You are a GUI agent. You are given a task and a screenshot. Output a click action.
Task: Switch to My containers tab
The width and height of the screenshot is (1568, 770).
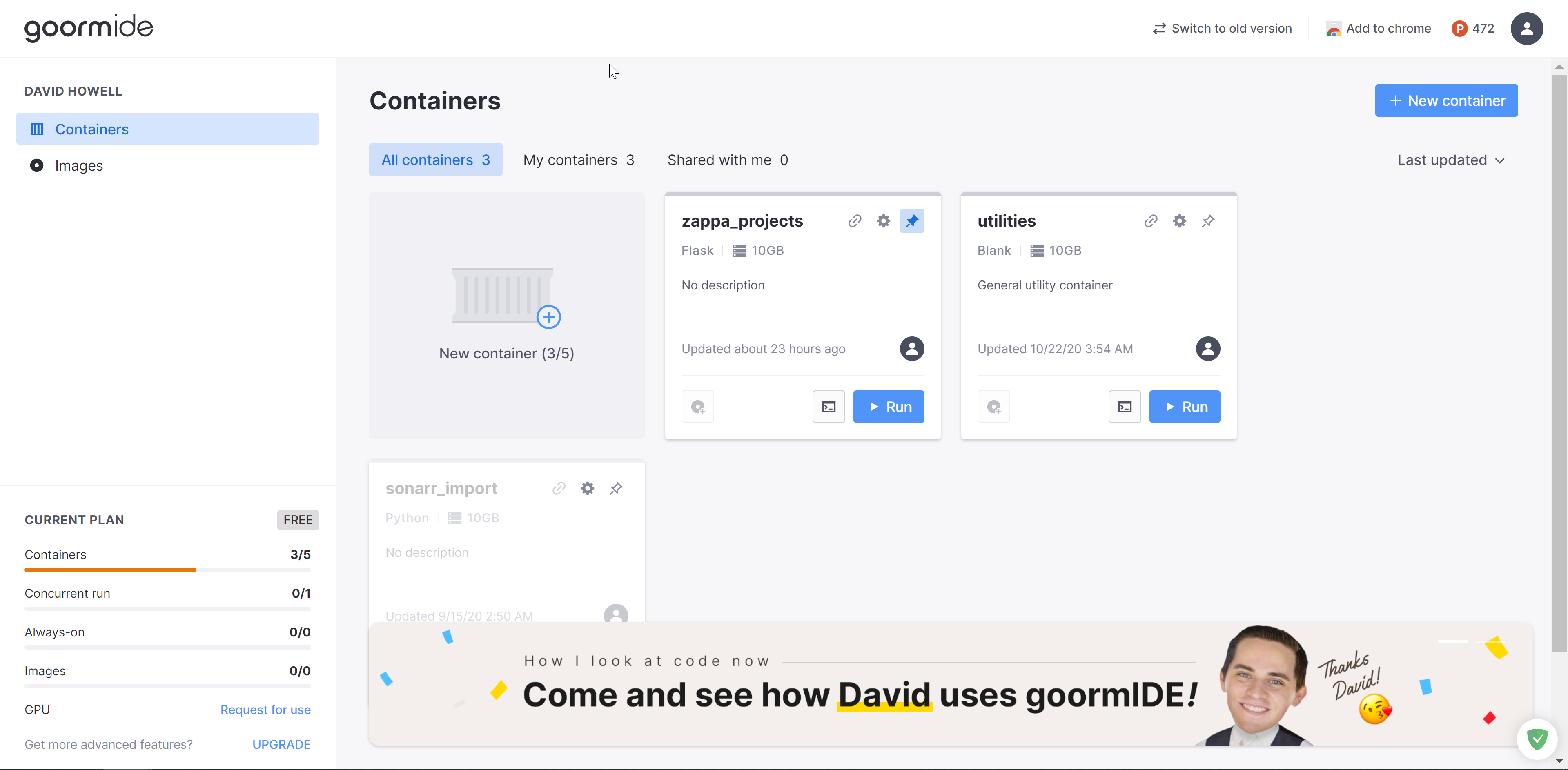click(x=578, y=160)
